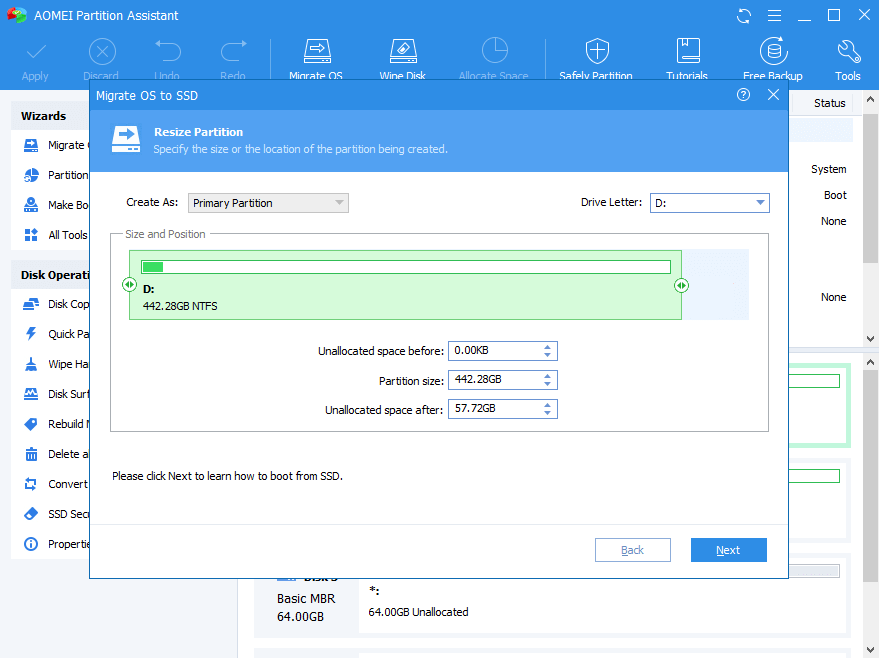This screenshot has height=658, width=879.
Task: Click the Boot status cell
Action: point(835,195)
